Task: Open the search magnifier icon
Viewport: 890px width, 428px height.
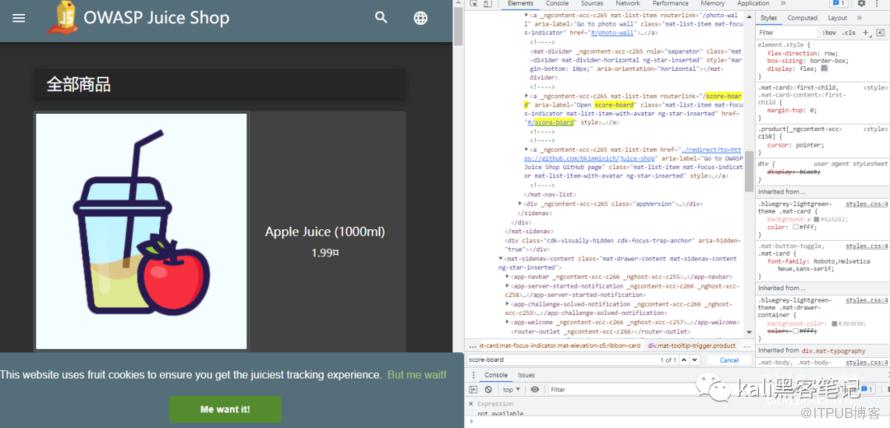Action: click(x=381, y=18)
